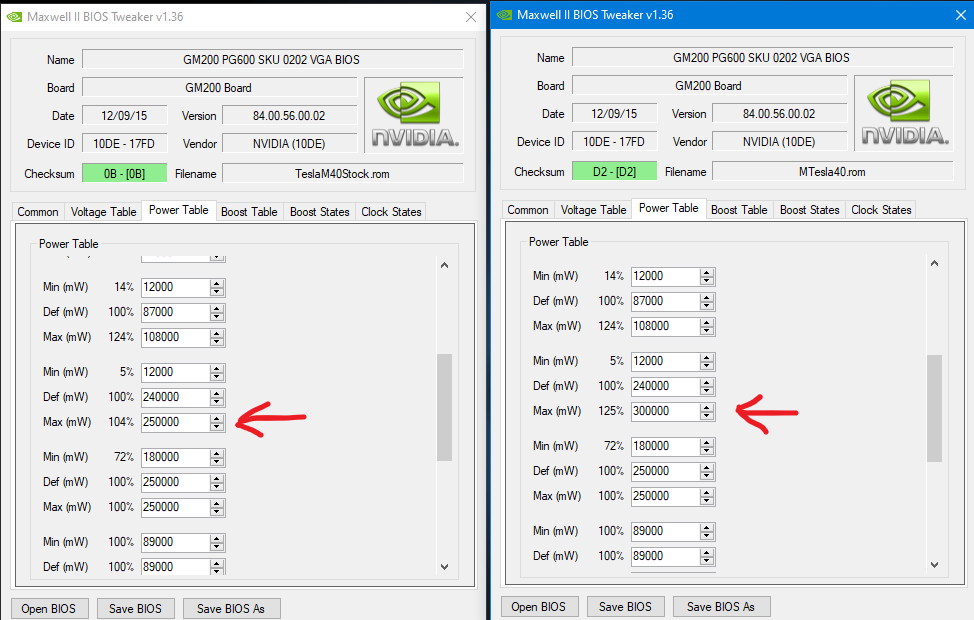This screenshot has height=620, width=974.
Task: Switch to Voltage Table tab in MTesla40.rom window
Action: click(x=593, y=210)
